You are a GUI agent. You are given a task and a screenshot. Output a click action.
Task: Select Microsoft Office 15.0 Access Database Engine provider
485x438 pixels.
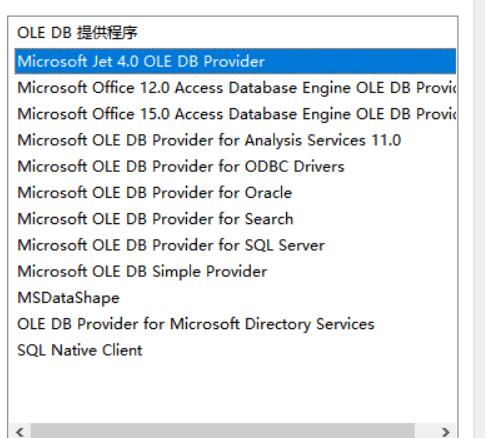(x=235, y=114)
